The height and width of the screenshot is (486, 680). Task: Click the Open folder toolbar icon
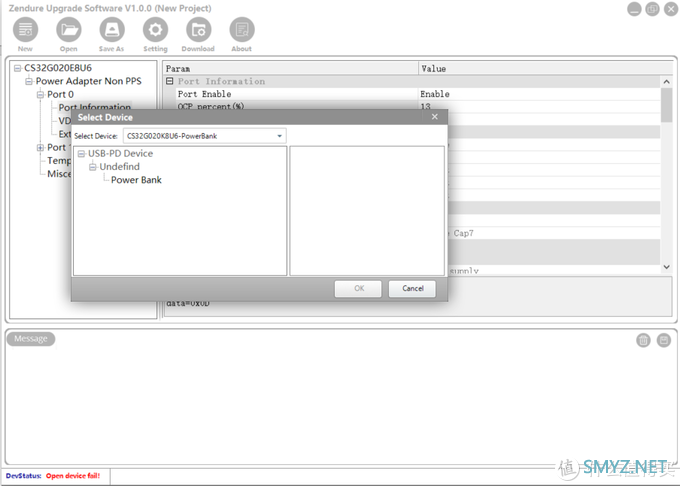point(69,30)
